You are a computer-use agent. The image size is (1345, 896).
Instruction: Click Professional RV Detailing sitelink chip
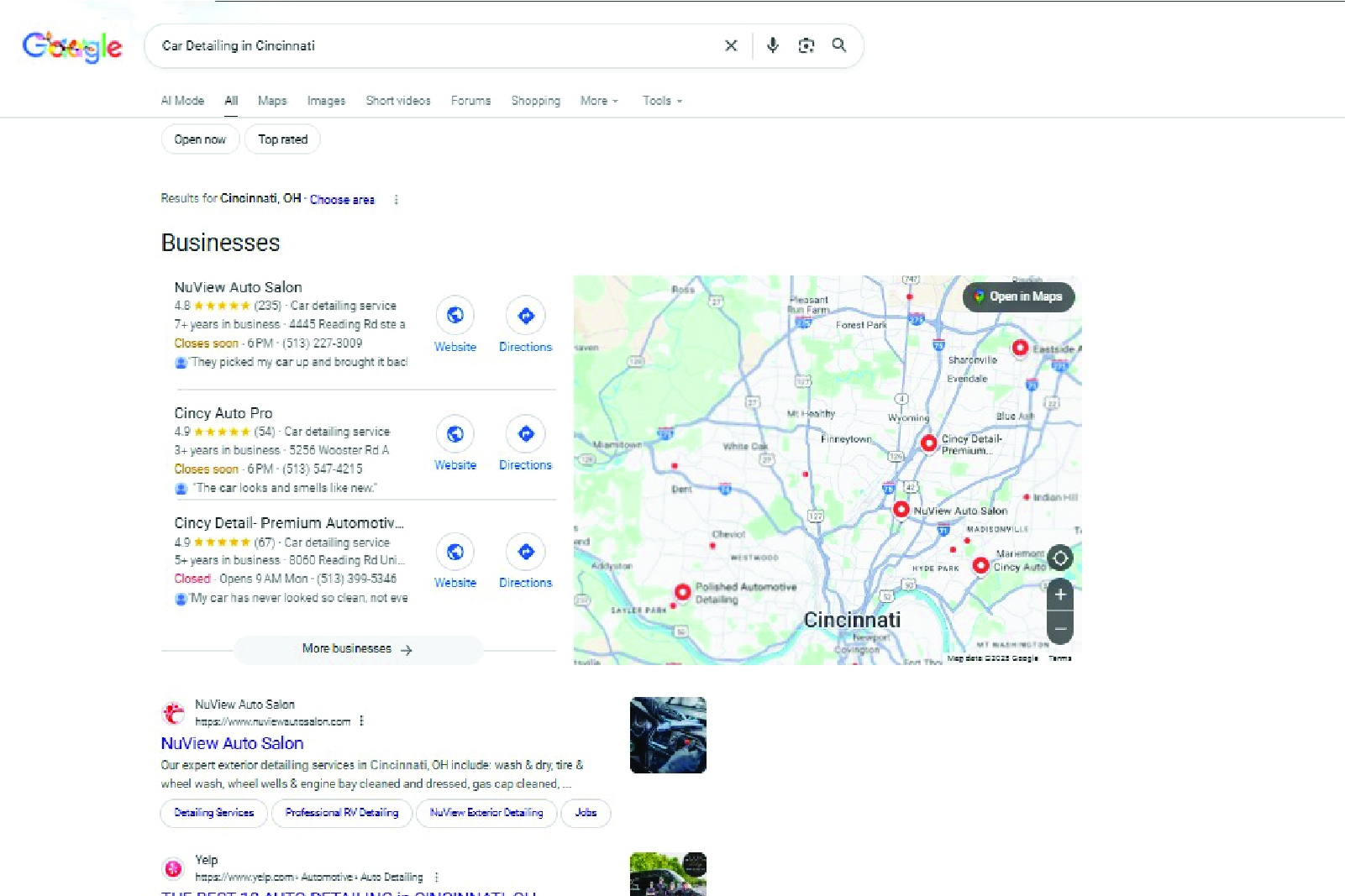pos(342,813)
